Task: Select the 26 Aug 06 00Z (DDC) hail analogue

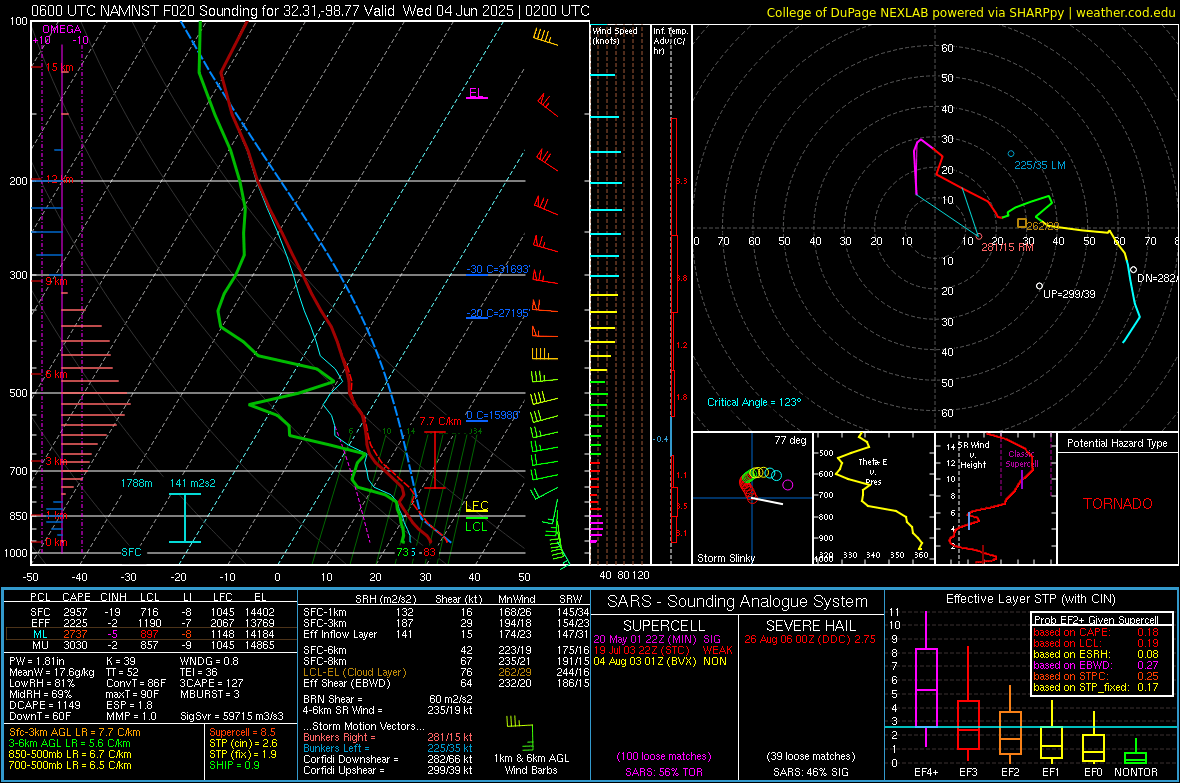Action: point(810,639)
